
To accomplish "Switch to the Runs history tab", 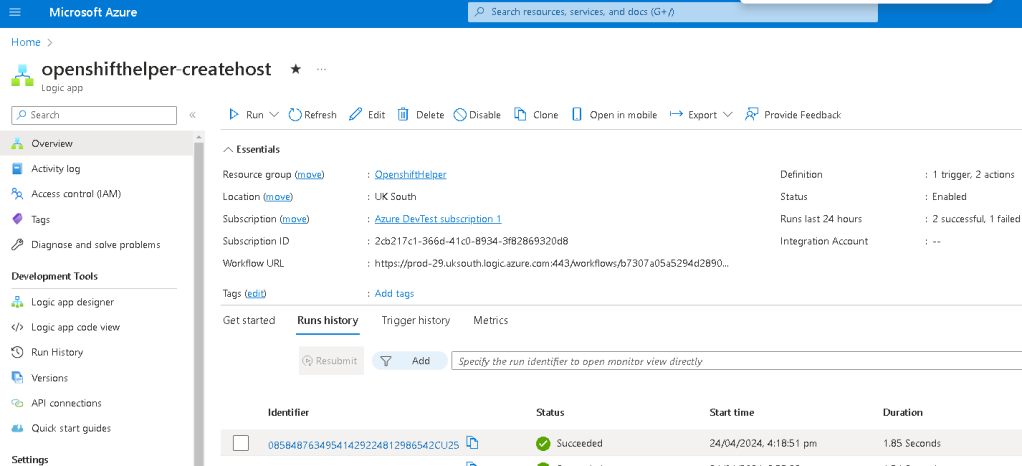I will click(x=327, y=320).
